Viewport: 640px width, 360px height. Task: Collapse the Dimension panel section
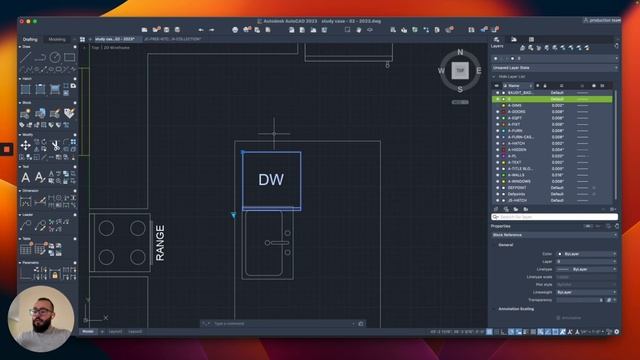20,191
